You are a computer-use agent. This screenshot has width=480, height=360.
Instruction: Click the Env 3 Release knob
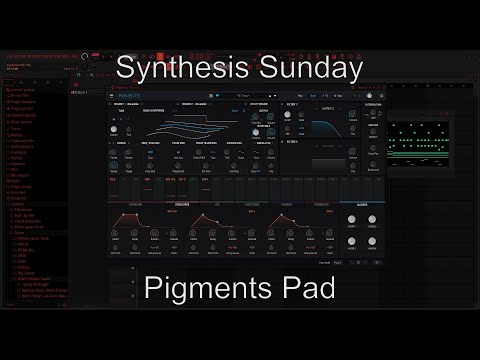(x=330, y=233)
